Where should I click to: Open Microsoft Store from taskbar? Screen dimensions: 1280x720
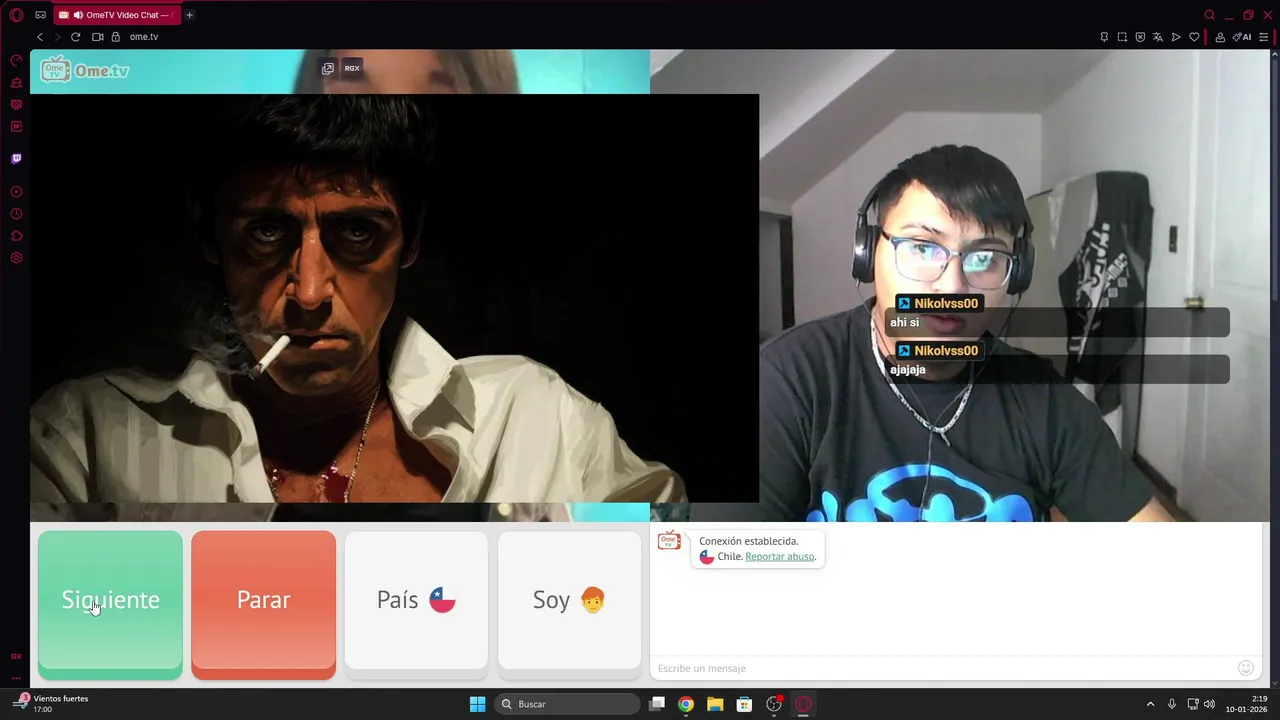(x=744, y=704)
